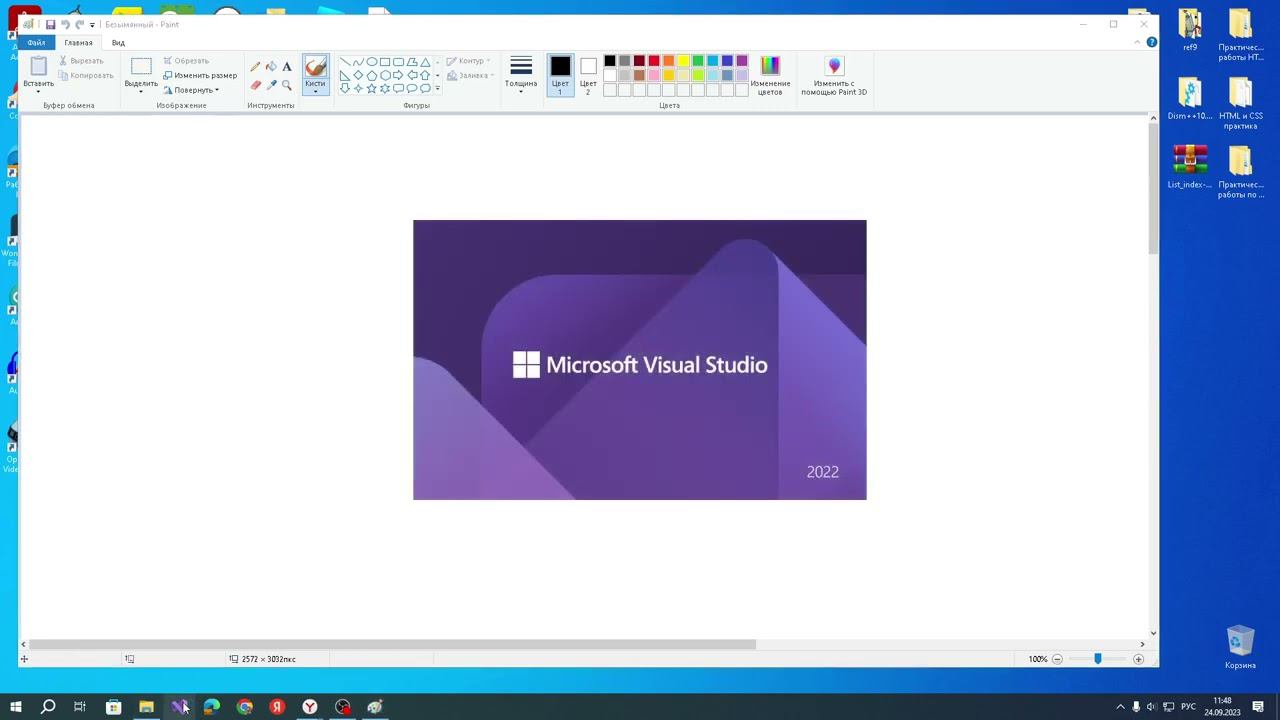The image size is (1280, 720).
Task: Click the Edit with Paint 3D icon
Action: (834, 66)
